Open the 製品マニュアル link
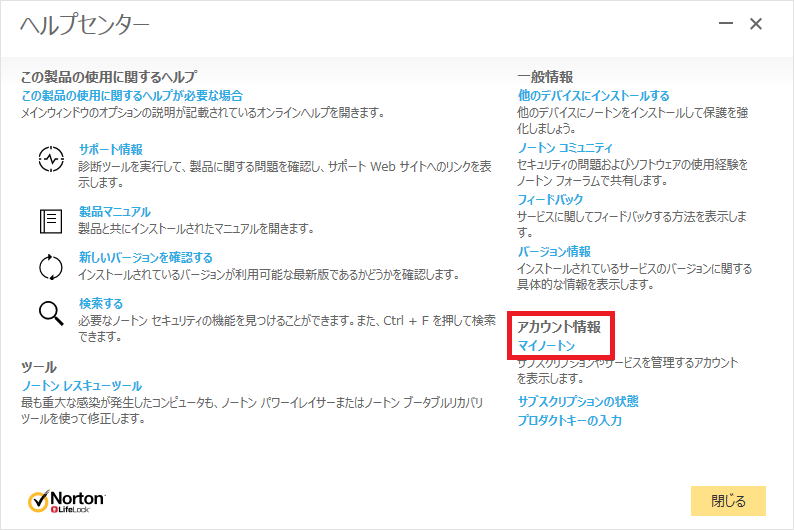The width and height of the screenshot is (794, 530). tap(114, 212)
